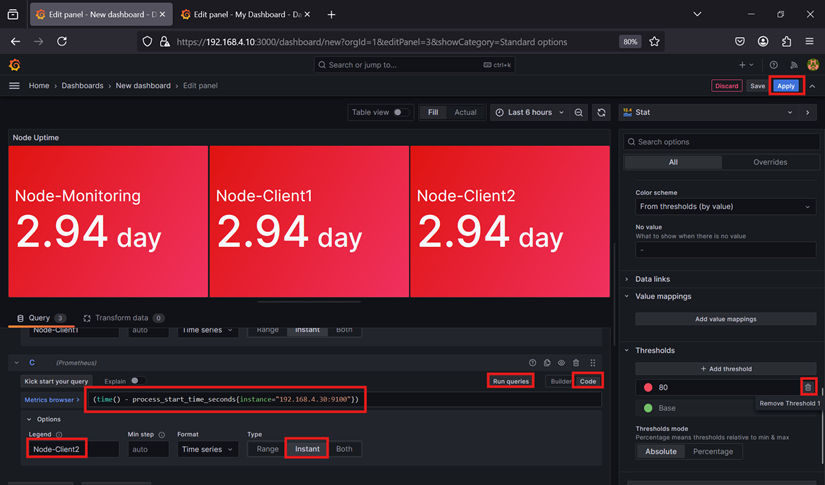Open the Stat visualization picker
The width and height of the screenshot is (825, 485).
point(708,113)
